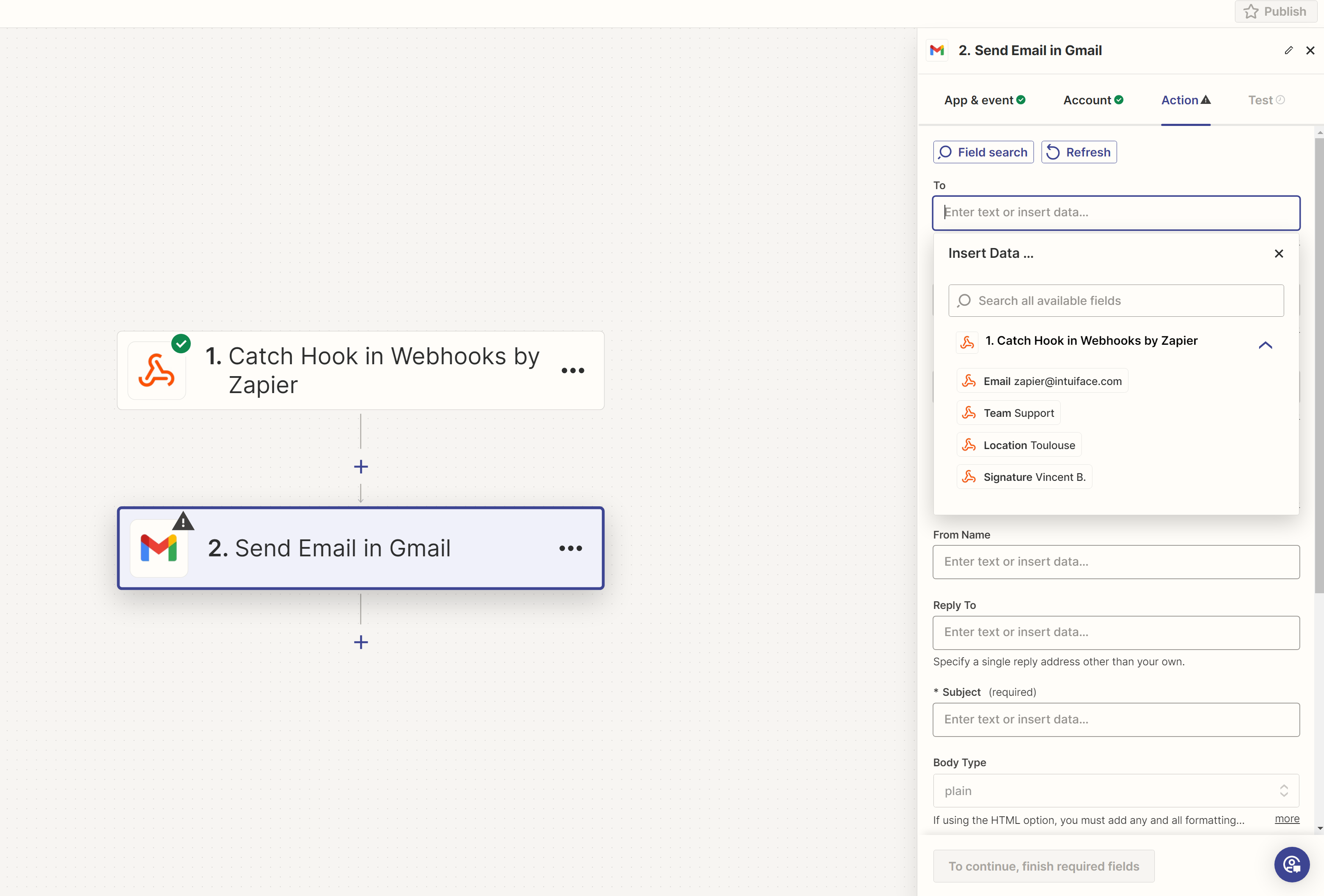
Task: Click the Subject input field
Action: coord(1116,720)
